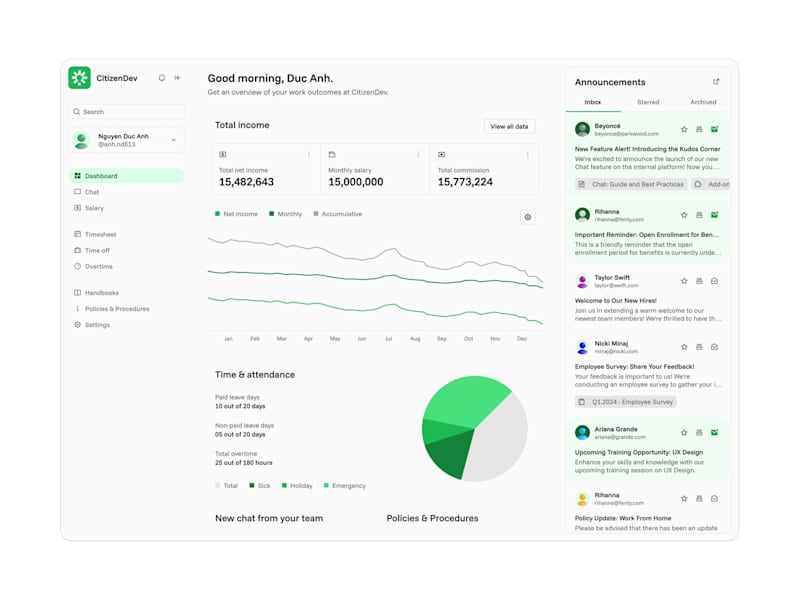Mark Ariana Grande announcement as read
800x600 pixels.
tap(714, 433)
